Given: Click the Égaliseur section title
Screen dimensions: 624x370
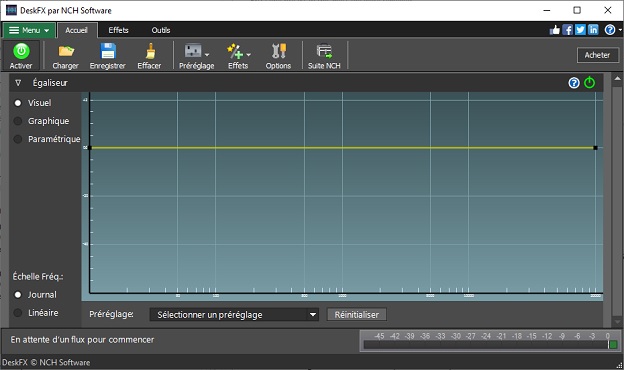Looking at the screenshot, I should click(x=50, y=83).
